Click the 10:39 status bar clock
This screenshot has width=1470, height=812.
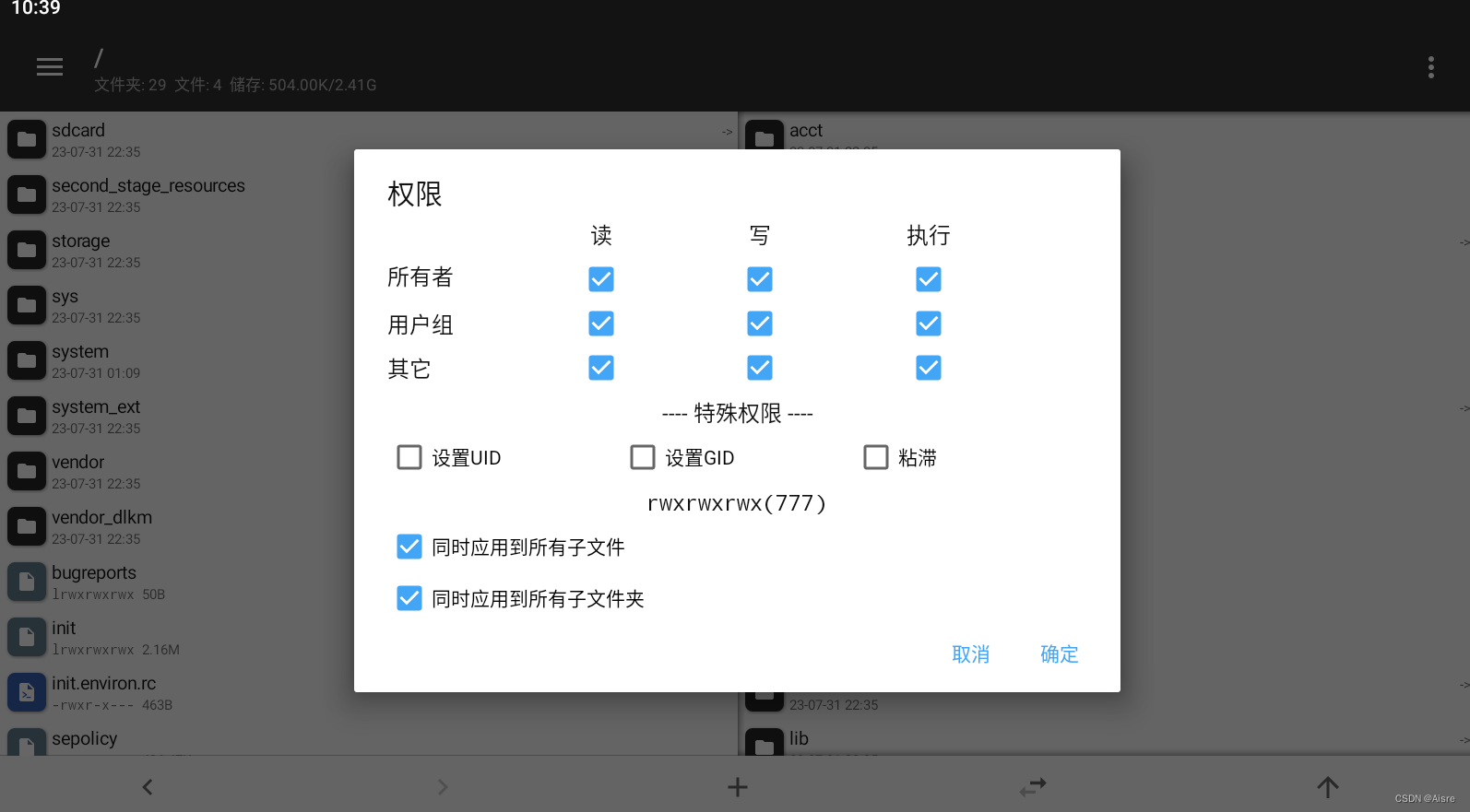[x=36, y=8]
